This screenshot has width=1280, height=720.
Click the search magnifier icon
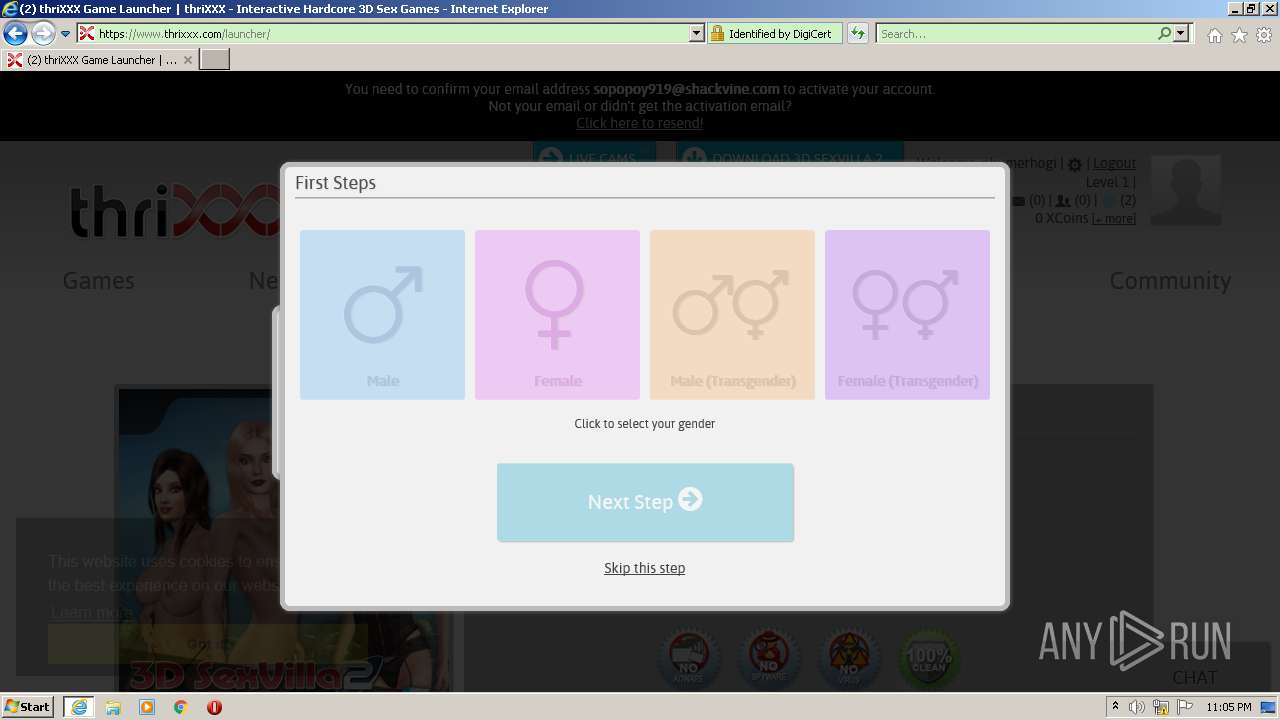pos(1164,33)
